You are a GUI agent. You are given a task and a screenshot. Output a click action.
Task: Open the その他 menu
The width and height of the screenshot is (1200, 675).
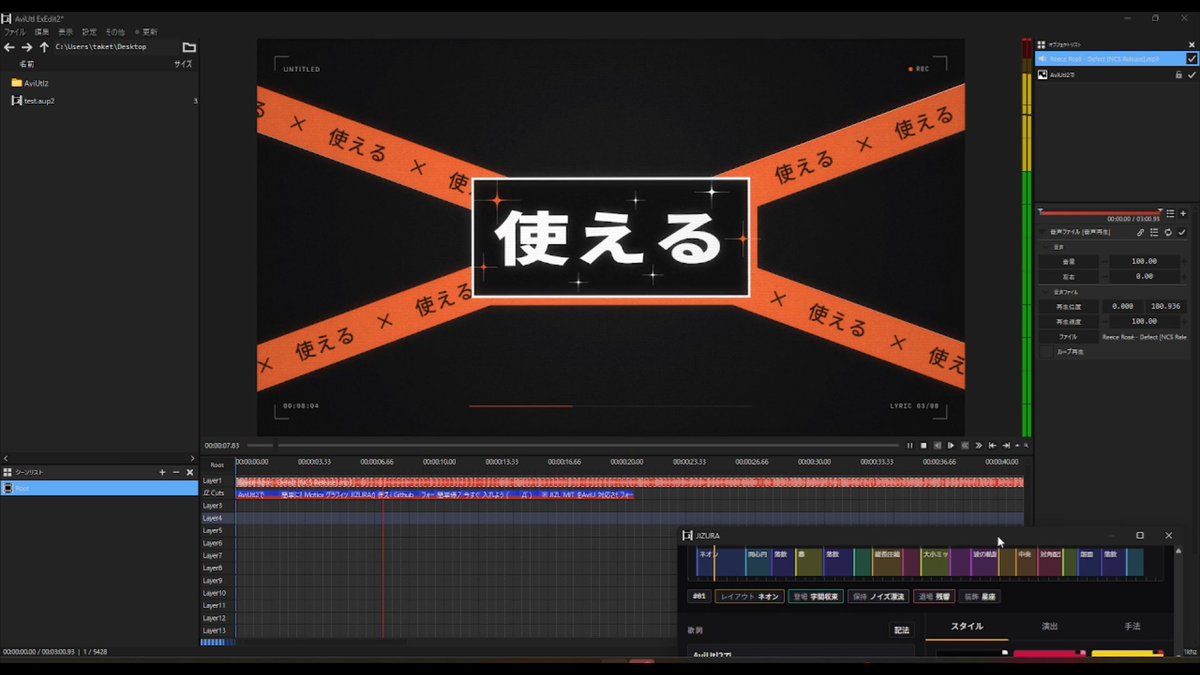click(115, 32)
